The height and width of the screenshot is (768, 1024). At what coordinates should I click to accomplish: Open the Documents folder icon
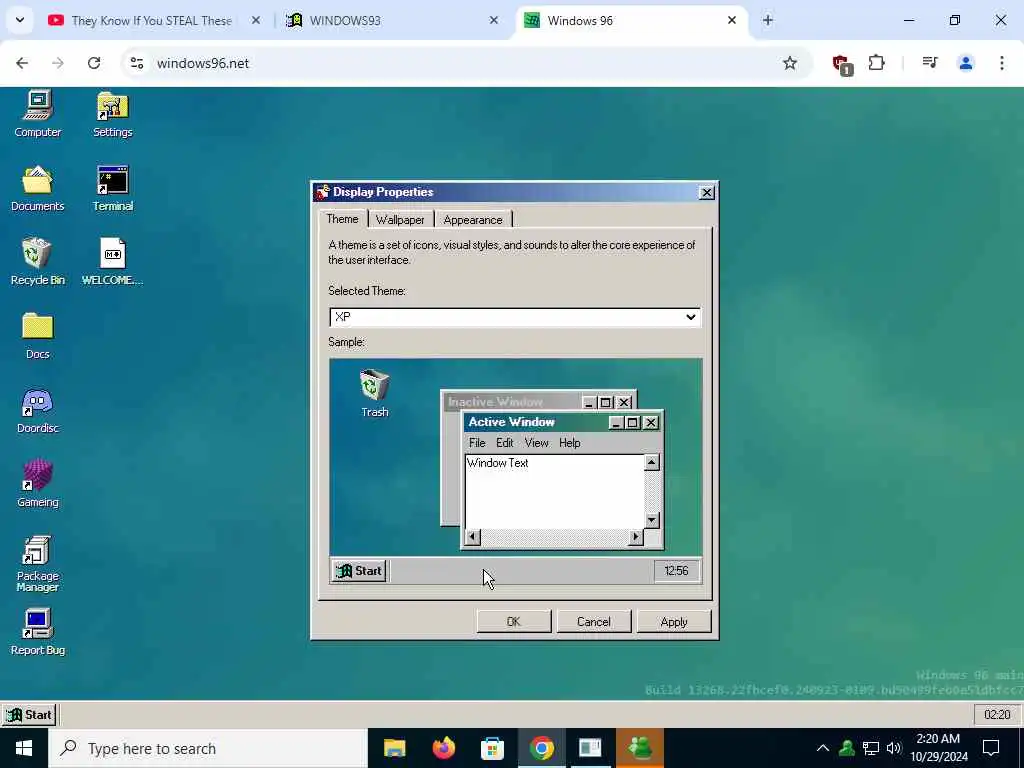tap(37, 189)
